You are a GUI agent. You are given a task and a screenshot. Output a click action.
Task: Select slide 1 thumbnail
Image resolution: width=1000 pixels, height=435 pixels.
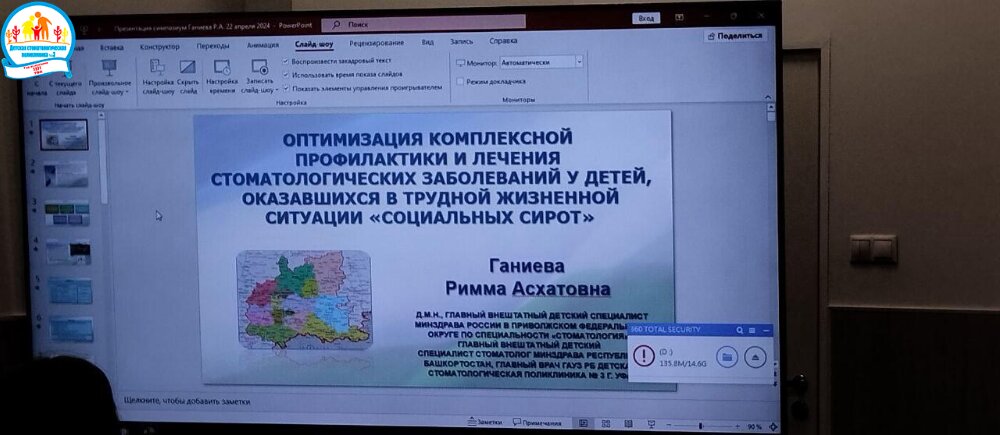point(64,135)
